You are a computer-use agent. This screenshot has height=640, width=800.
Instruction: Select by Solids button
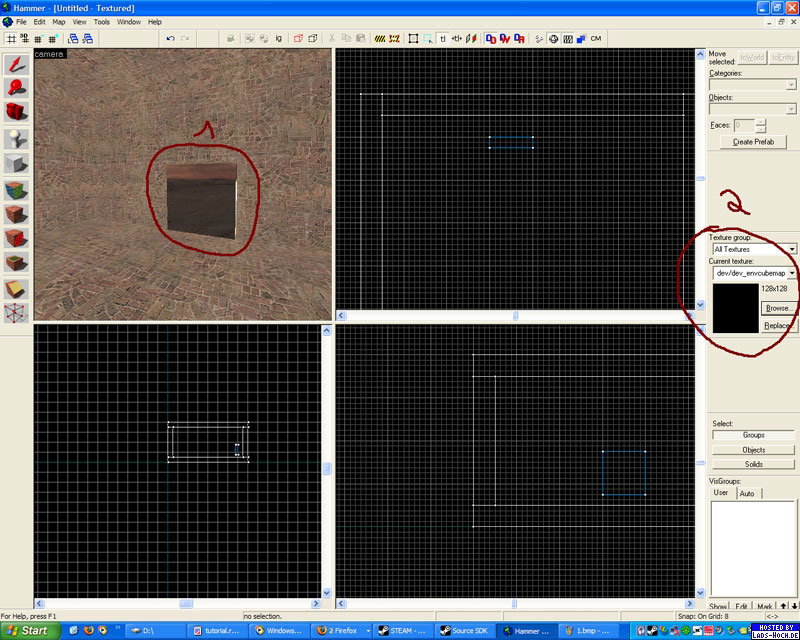tap(754, 464)
